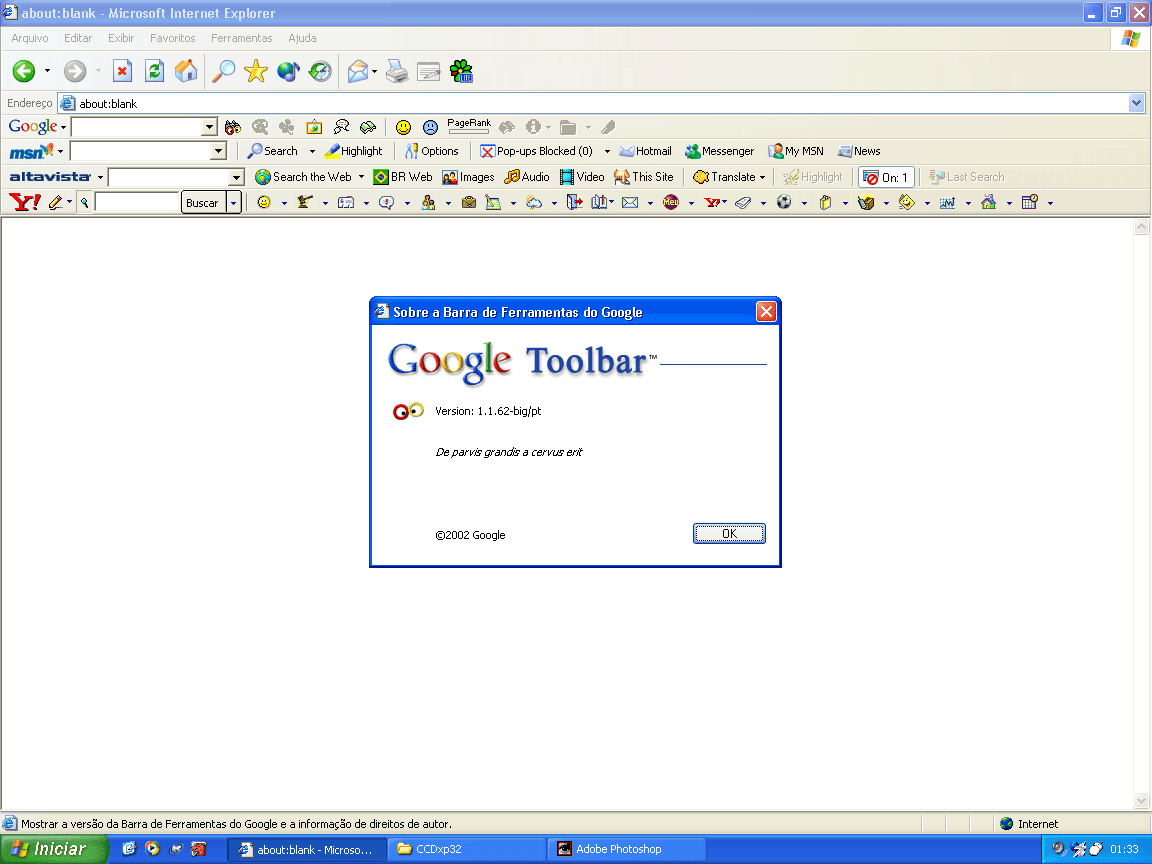1152x864 pixels.
Task: Switch to Adobe Photoshop taskbar item
Action: click(627, 849)
